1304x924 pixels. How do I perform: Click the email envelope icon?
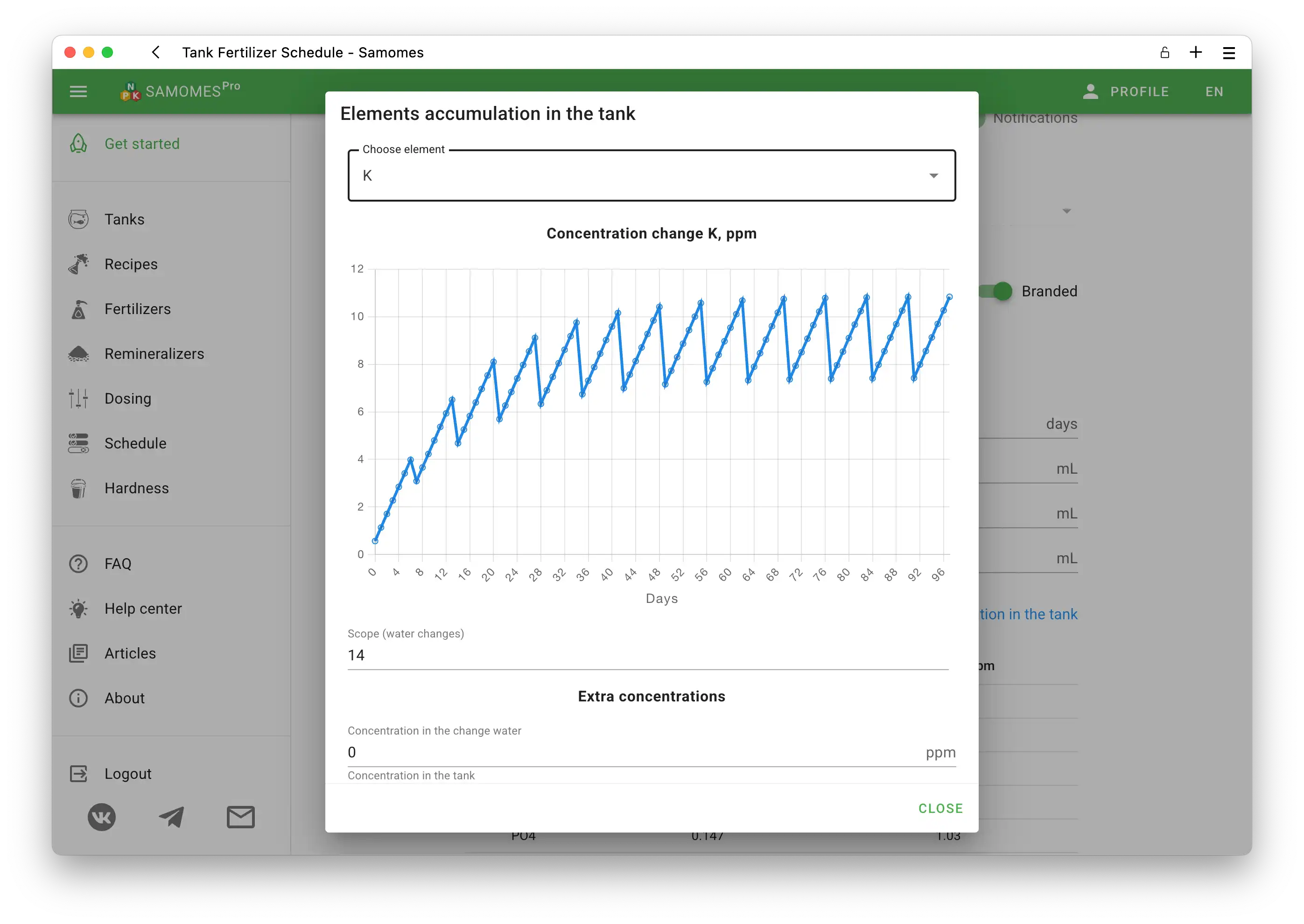point(241,817)
